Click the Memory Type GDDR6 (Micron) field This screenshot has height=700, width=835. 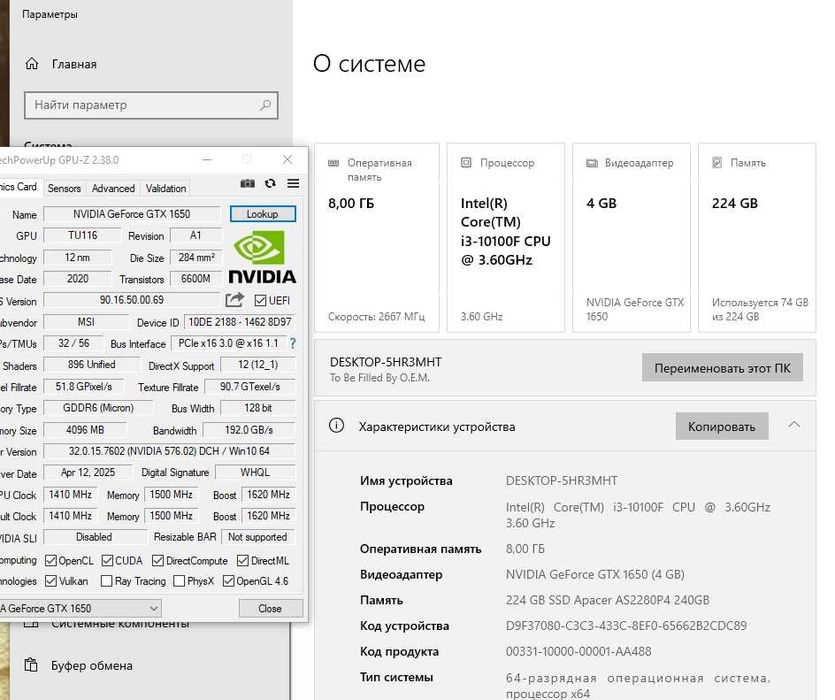(98, 408)
